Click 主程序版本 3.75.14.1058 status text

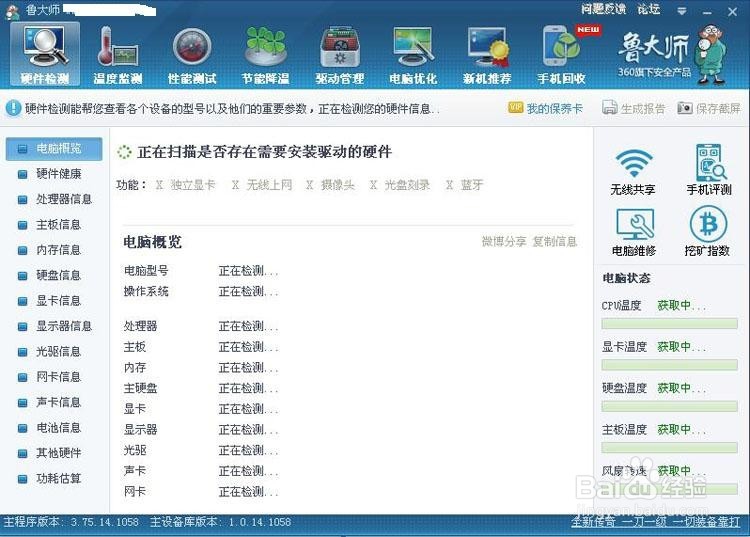click(71, 522)
